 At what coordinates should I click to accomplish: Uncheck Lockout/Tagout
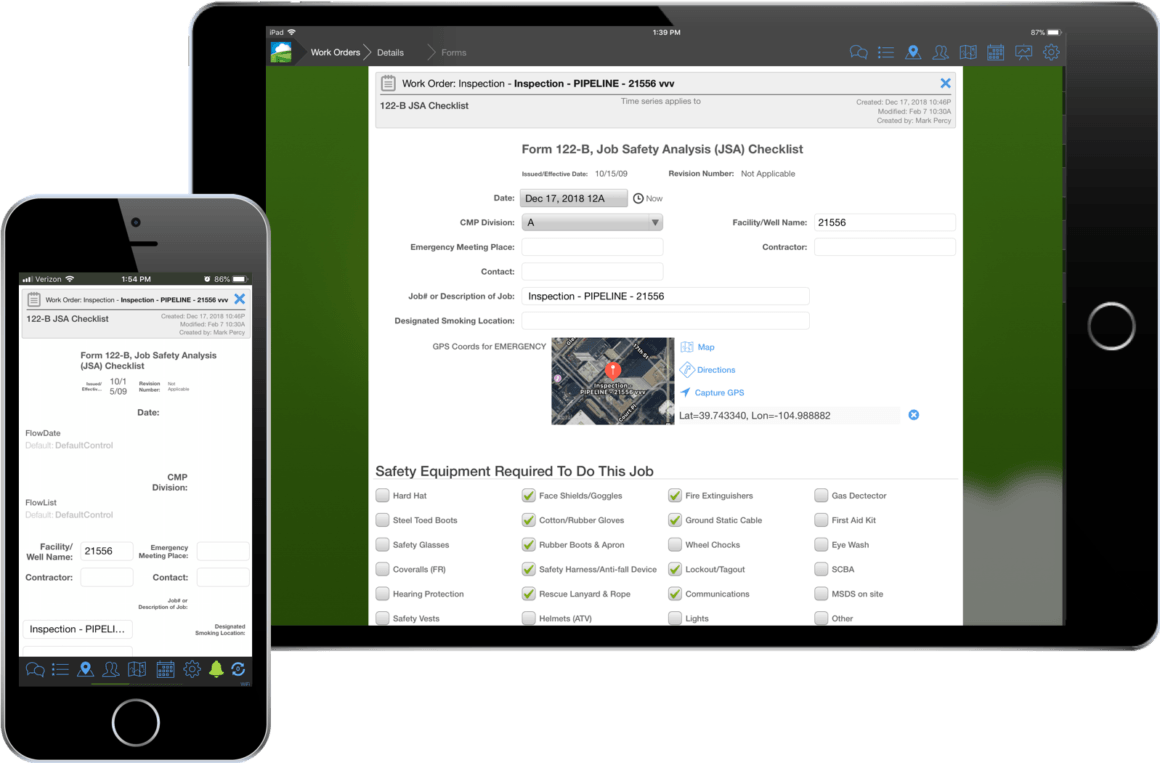tap(675, 569)
